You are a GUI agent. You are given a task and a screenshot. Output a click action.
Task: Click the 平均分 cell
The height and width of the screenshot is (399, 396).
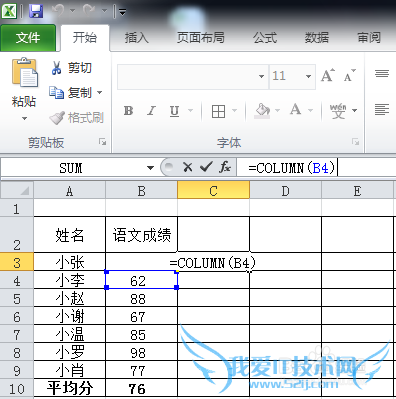click(x=69, y=388)
